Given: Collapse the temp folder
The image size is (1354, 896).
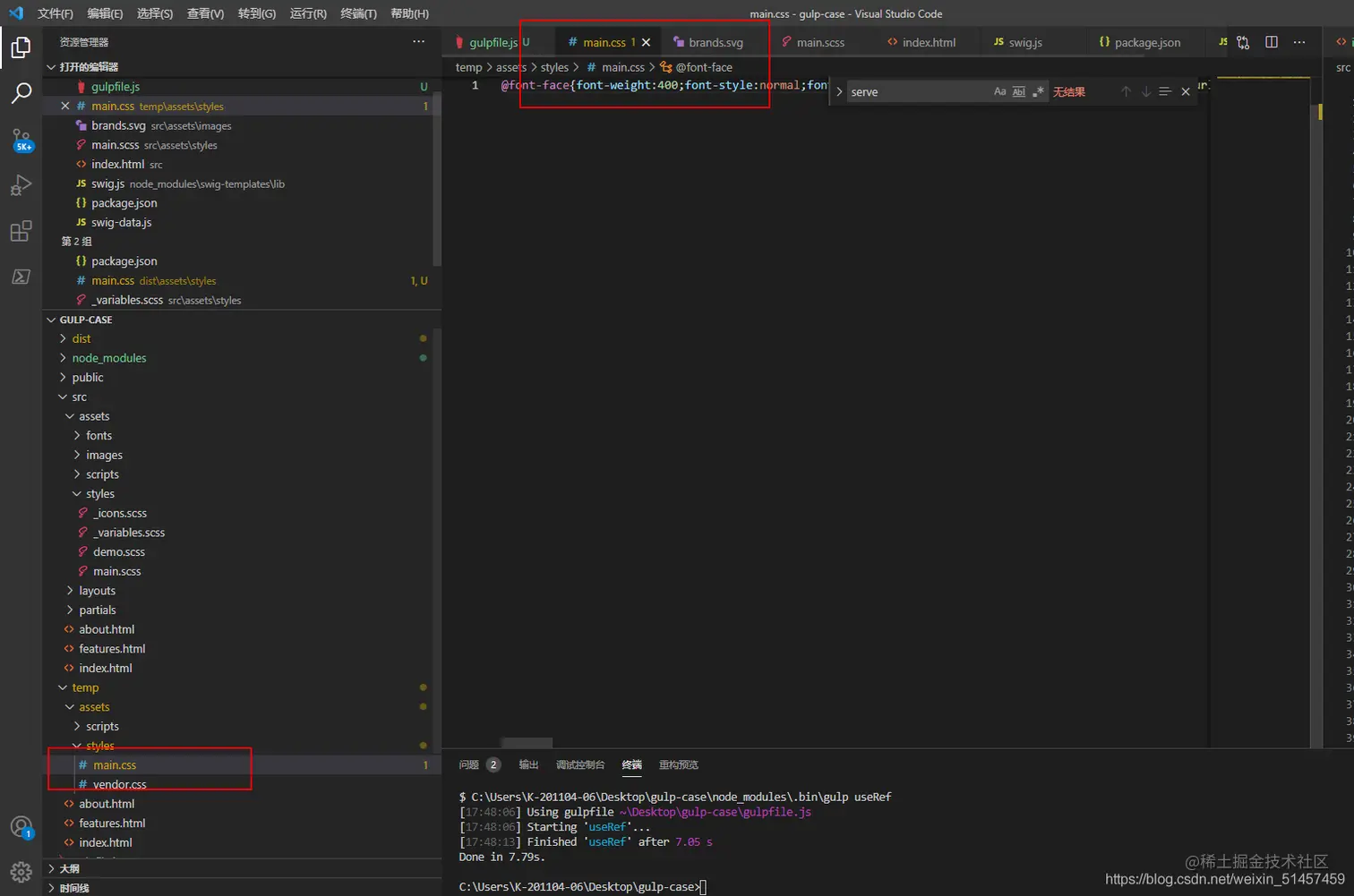Looking at the screenshot, I should click(x=85, y=687).
